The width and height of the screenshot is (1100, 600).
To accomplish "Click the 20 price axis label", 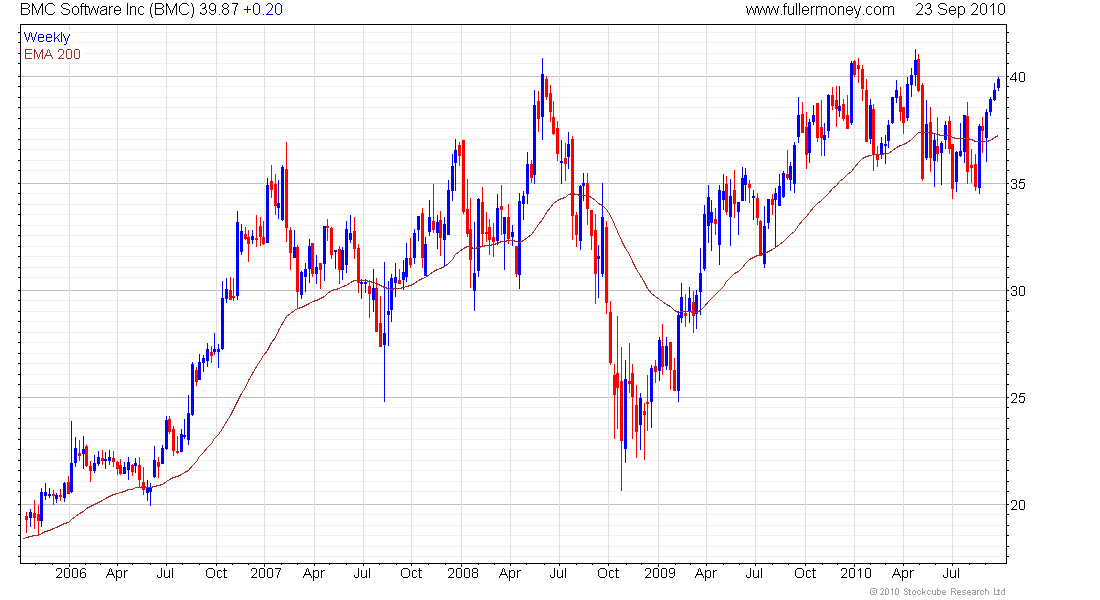I will (x=1017, y=505).
